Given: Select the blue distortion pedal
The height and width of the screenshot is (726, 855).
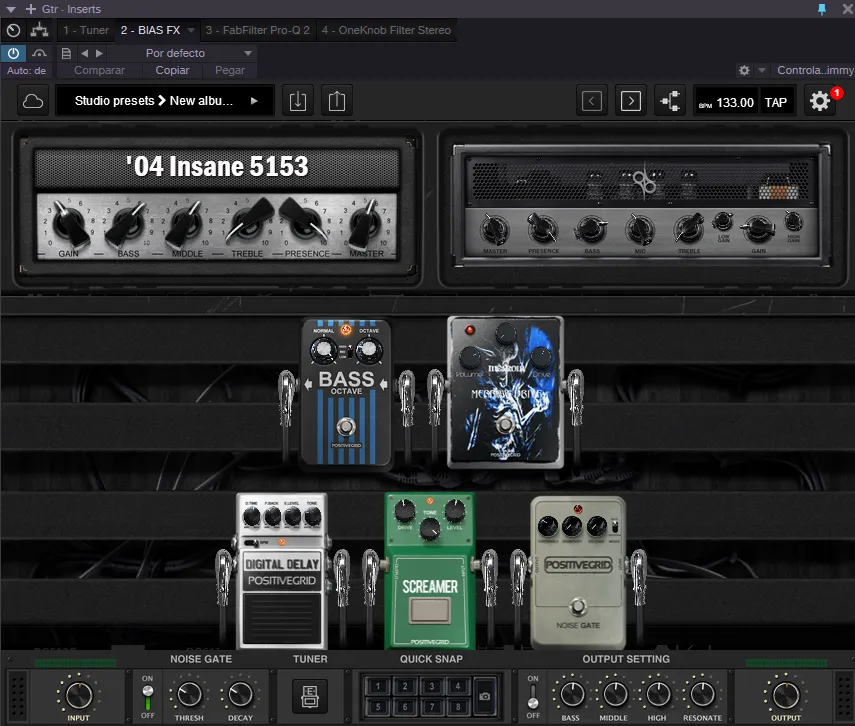Looking at the screenshot, I should pos(505,392).
